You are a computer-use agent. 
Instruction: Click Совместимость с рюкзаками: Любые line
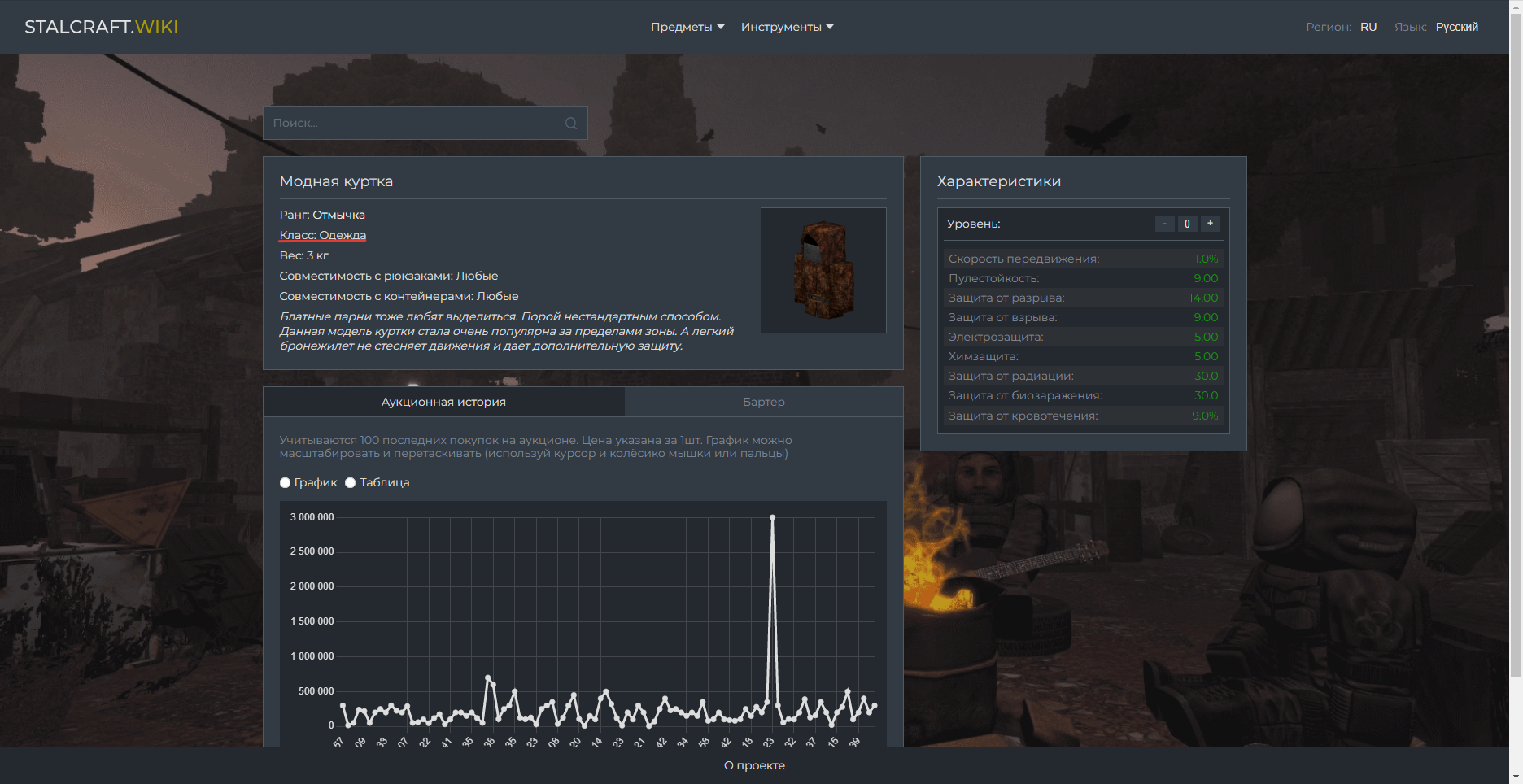[x=389, y=276]
